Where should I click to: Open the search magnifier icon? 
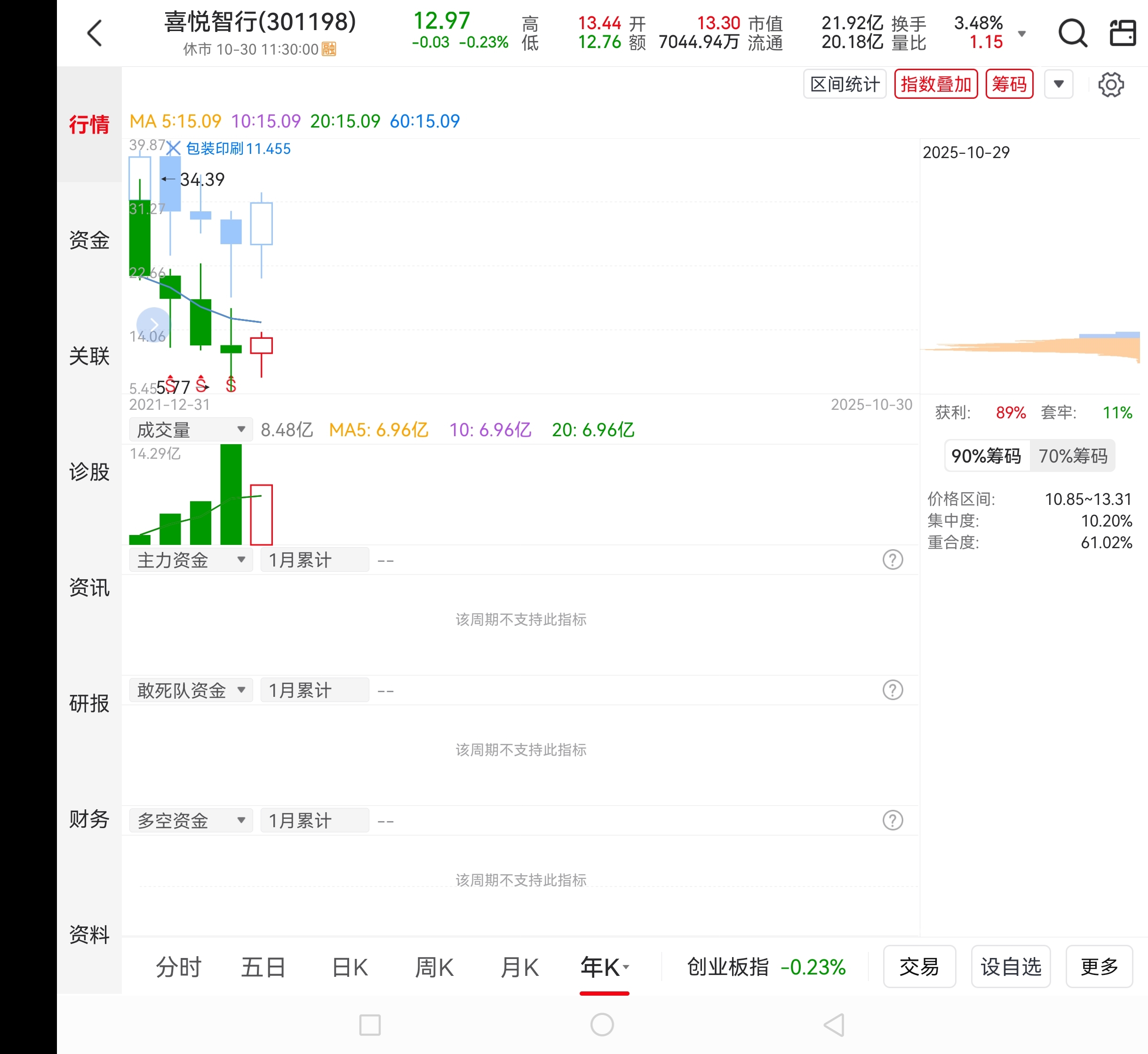1072,33
